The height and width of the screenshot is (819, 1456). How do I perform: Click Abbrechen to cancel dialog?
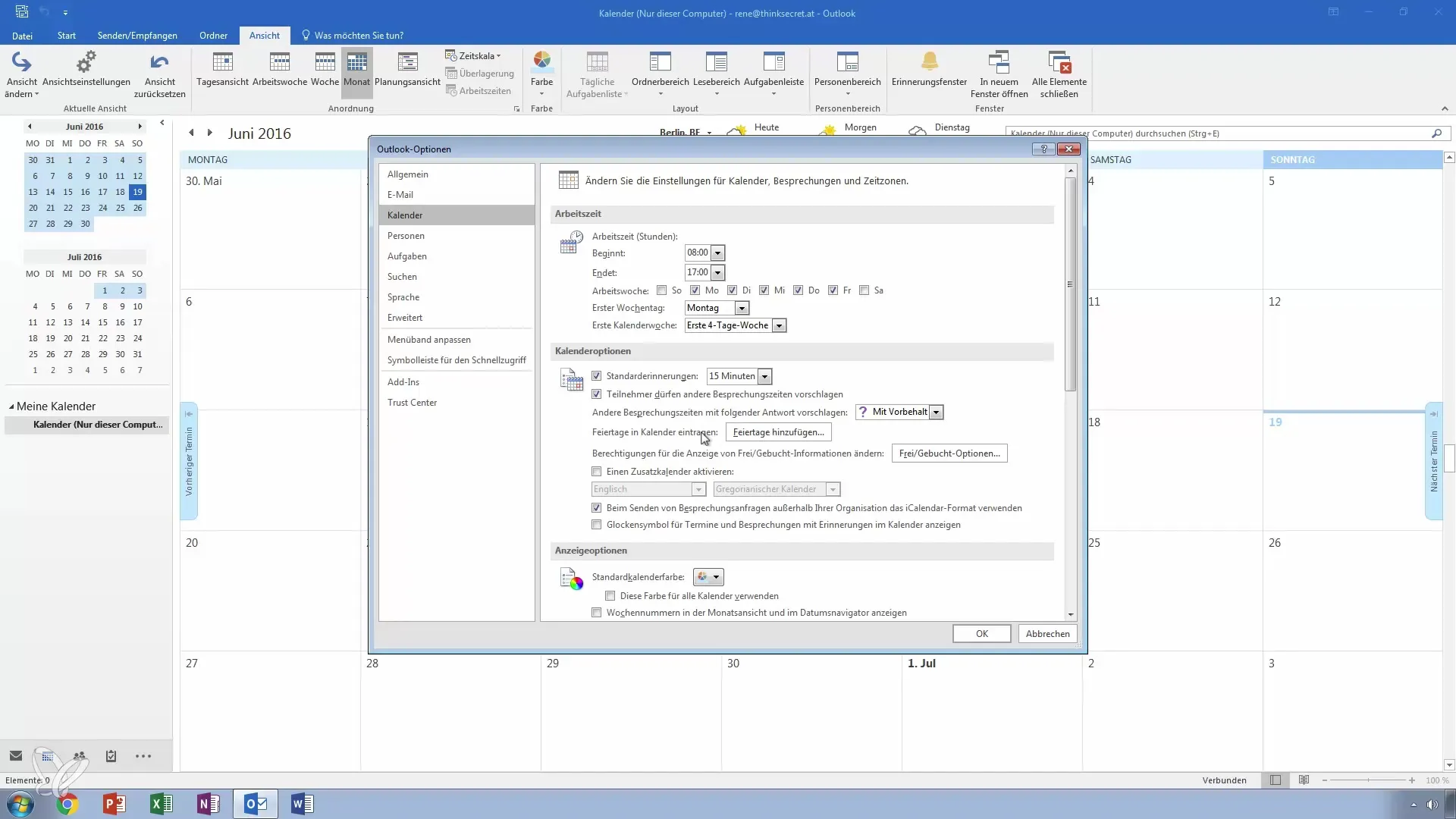(x=1047, y=634)
